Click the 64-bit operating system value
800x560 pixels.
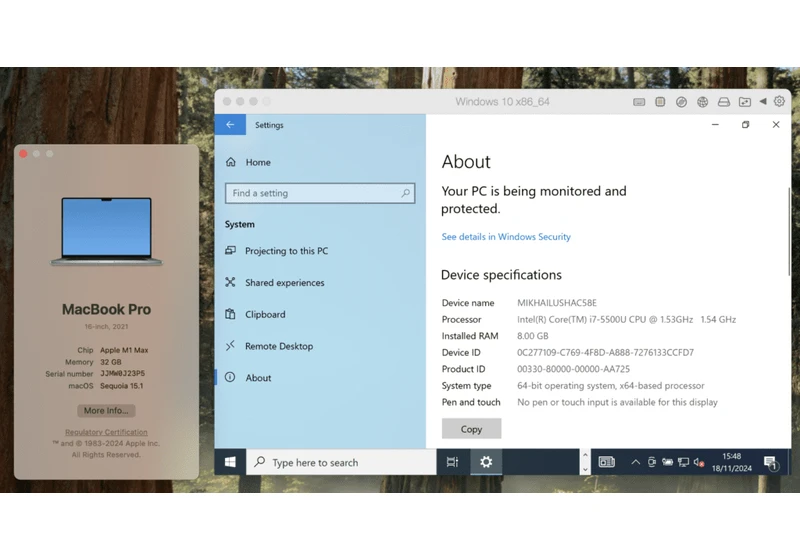click(x=611, y=386)
